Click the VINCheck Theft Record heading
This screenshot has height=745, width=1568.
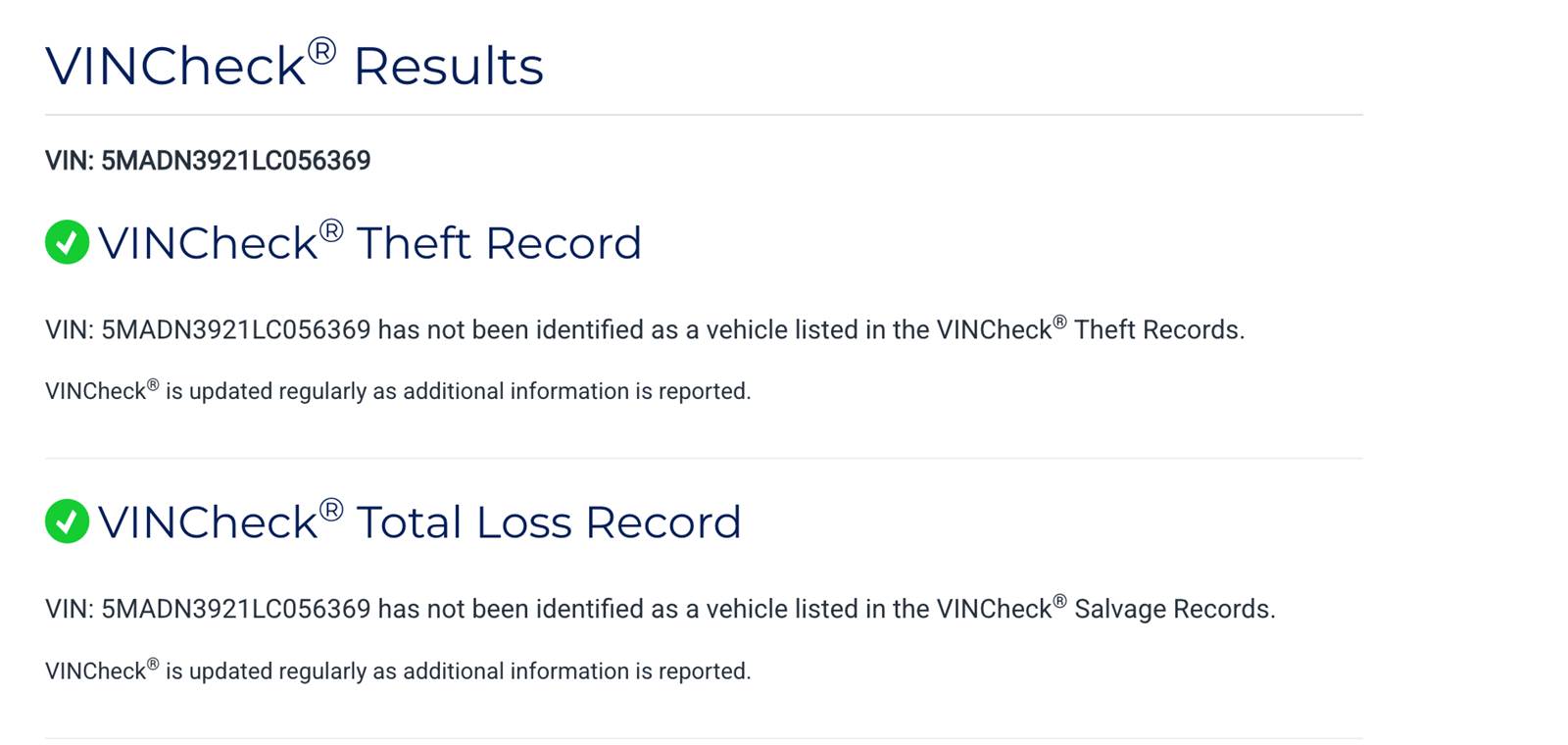click(x=369, y=242)
